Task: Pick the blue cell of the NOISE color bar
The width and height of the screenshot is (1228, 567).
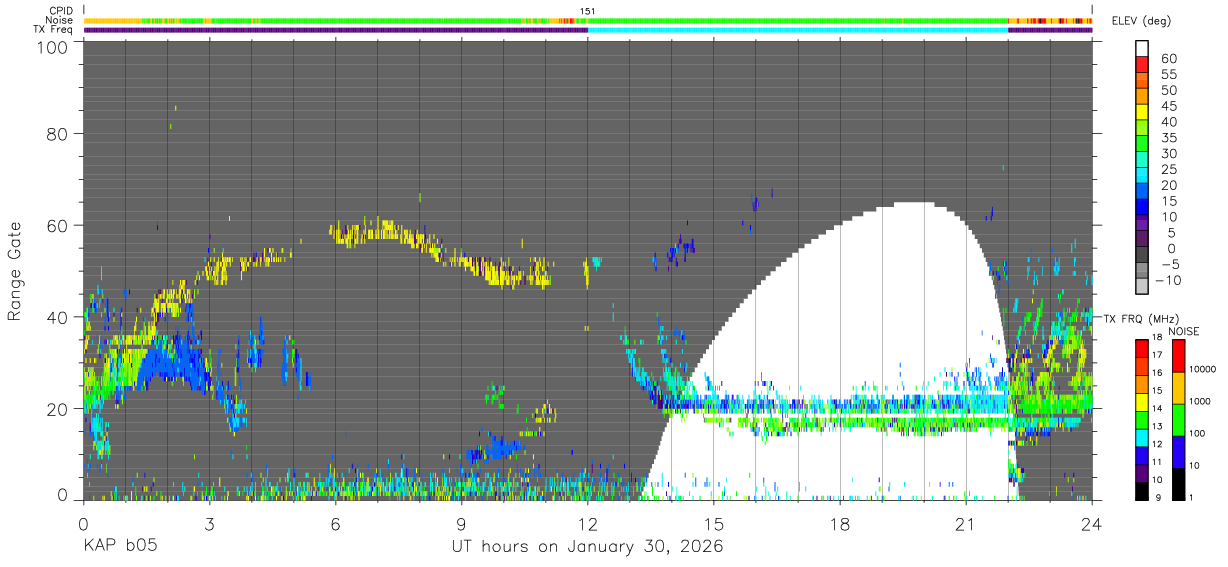Action: [x=1179, y=452]
